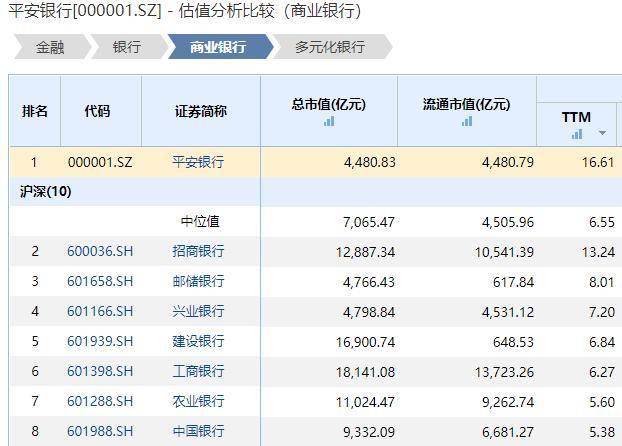Open stock code 601988.SH link
The height and width of the screenshot is (446, 622).
tap(100, 431)
